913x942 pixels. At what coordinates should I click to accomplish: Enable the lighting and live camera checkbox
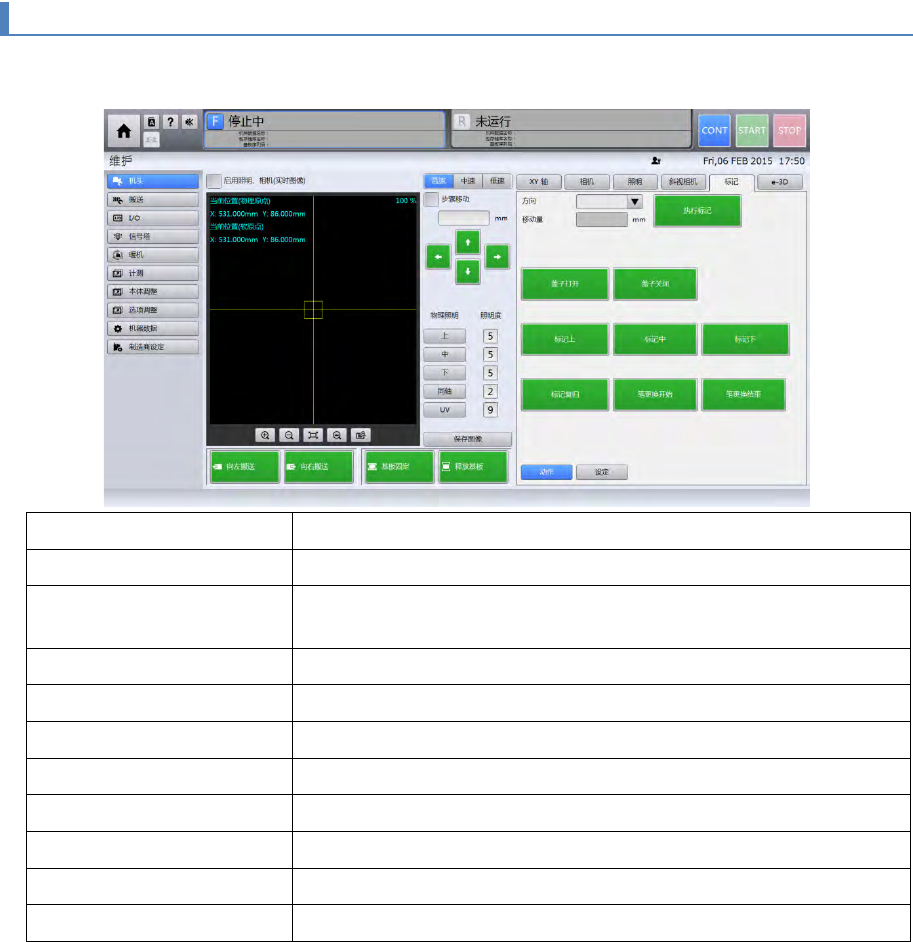coord(214,181)
